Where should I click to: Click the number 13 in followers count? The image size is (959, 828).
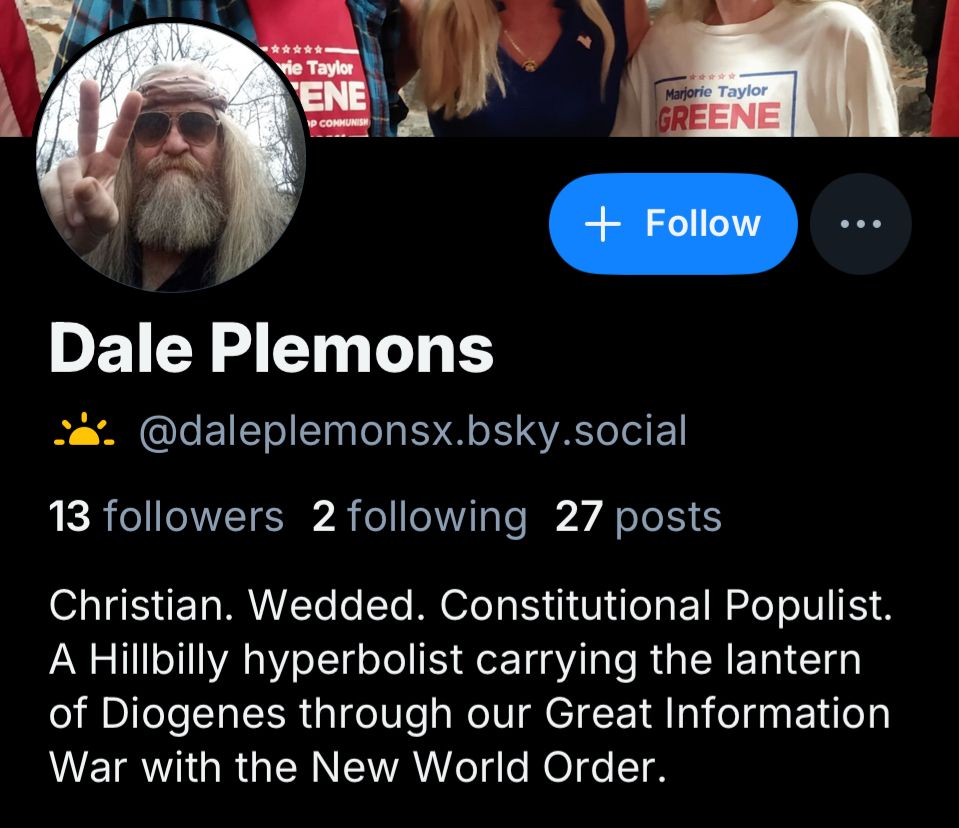[70, 517]
